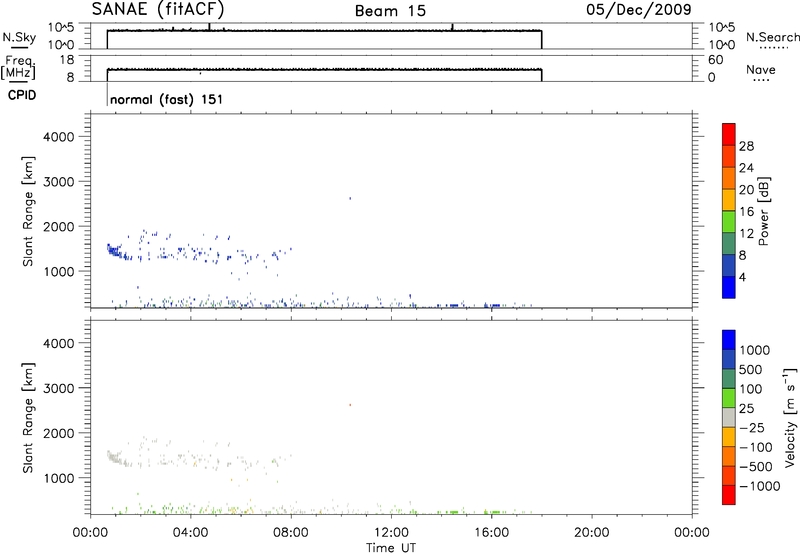Click the date 05/Dec/2009
Image resolution: width=800 pixels, height=554 pixels.
coord(639,9)
